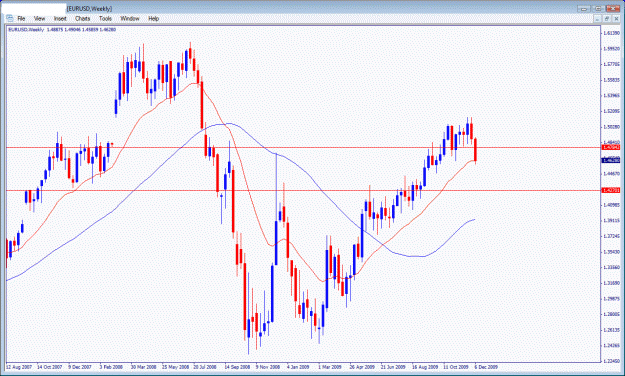Click the 20 Jul 2008 date label
625x376 pixels.
click(x=205, y=367)
